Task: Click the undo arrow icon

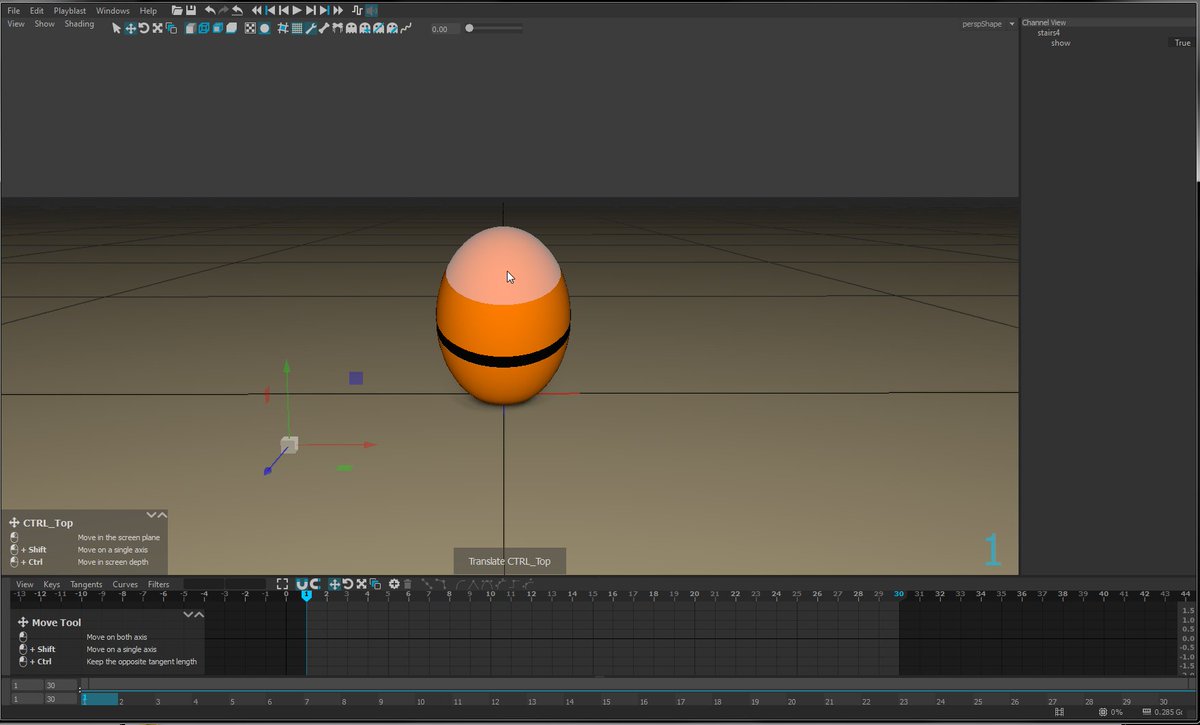Action: point(210,10)
